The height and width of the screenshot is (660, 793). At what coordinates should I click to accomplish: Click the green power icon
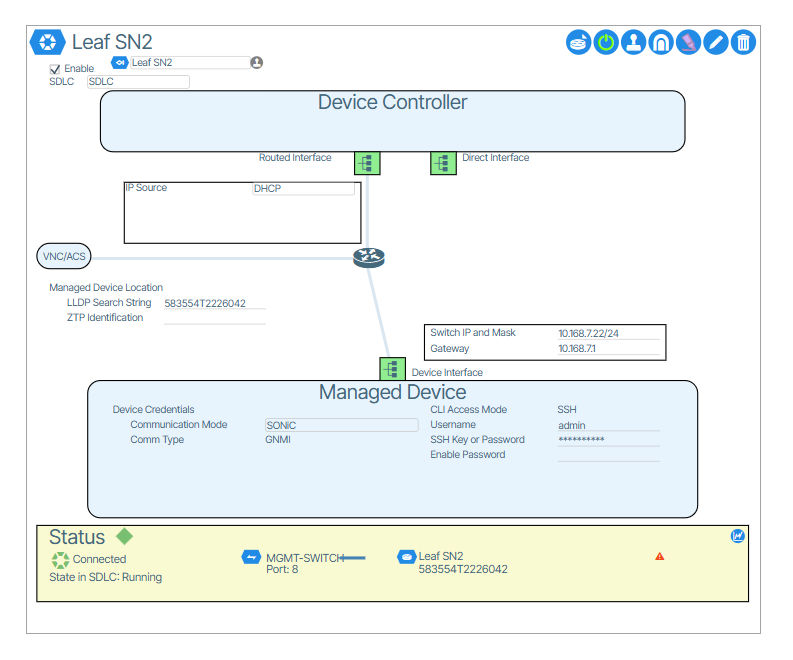(606, 42)
